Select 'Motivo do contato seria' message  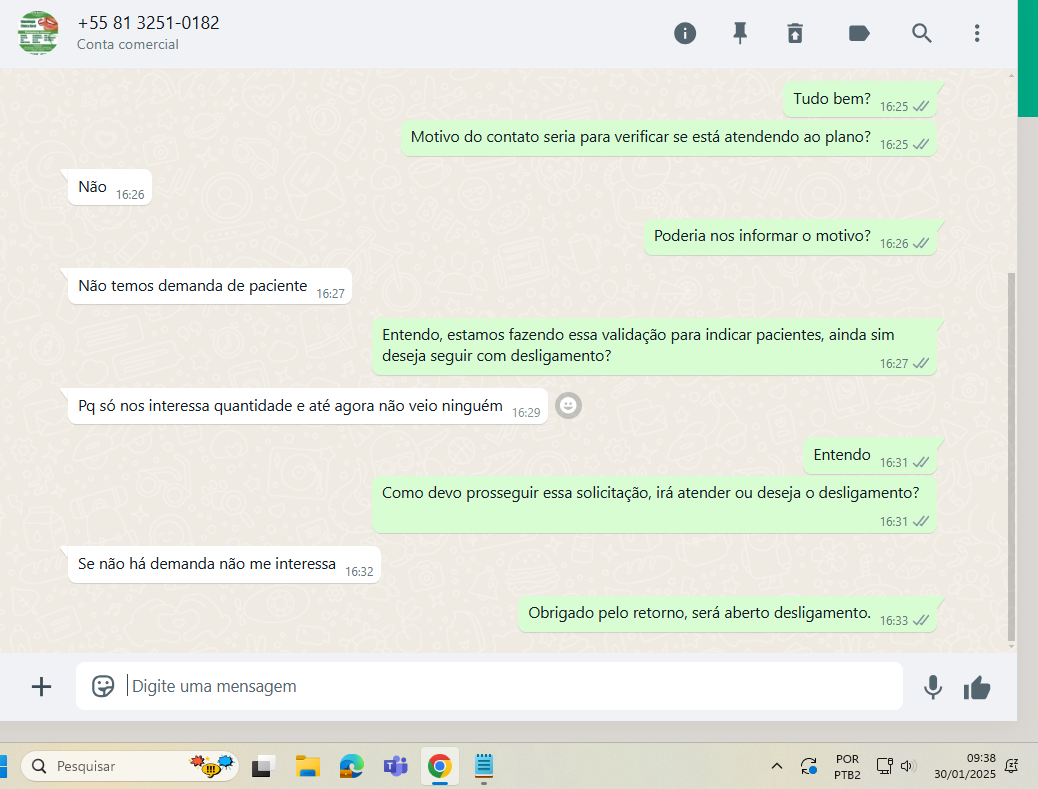(669, 138)
